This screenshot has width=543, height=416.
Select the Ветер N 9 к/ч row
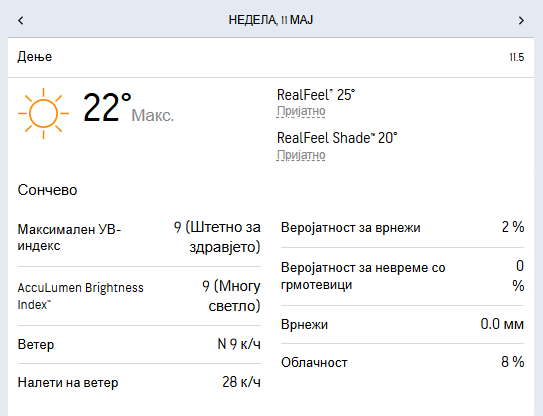point(139,344)
